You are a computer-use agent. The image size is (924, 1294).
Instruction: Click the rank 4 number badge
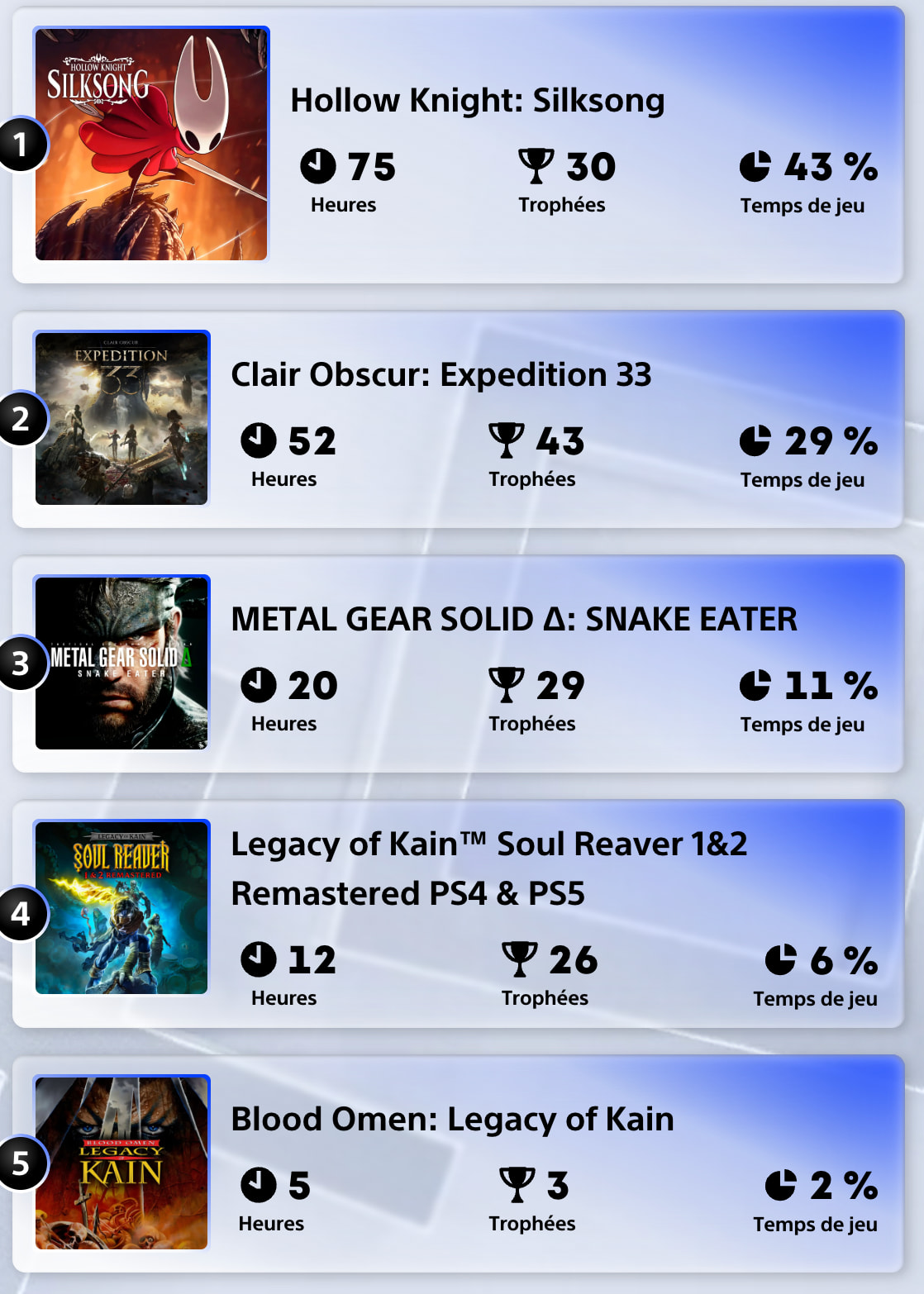(21, 913)
